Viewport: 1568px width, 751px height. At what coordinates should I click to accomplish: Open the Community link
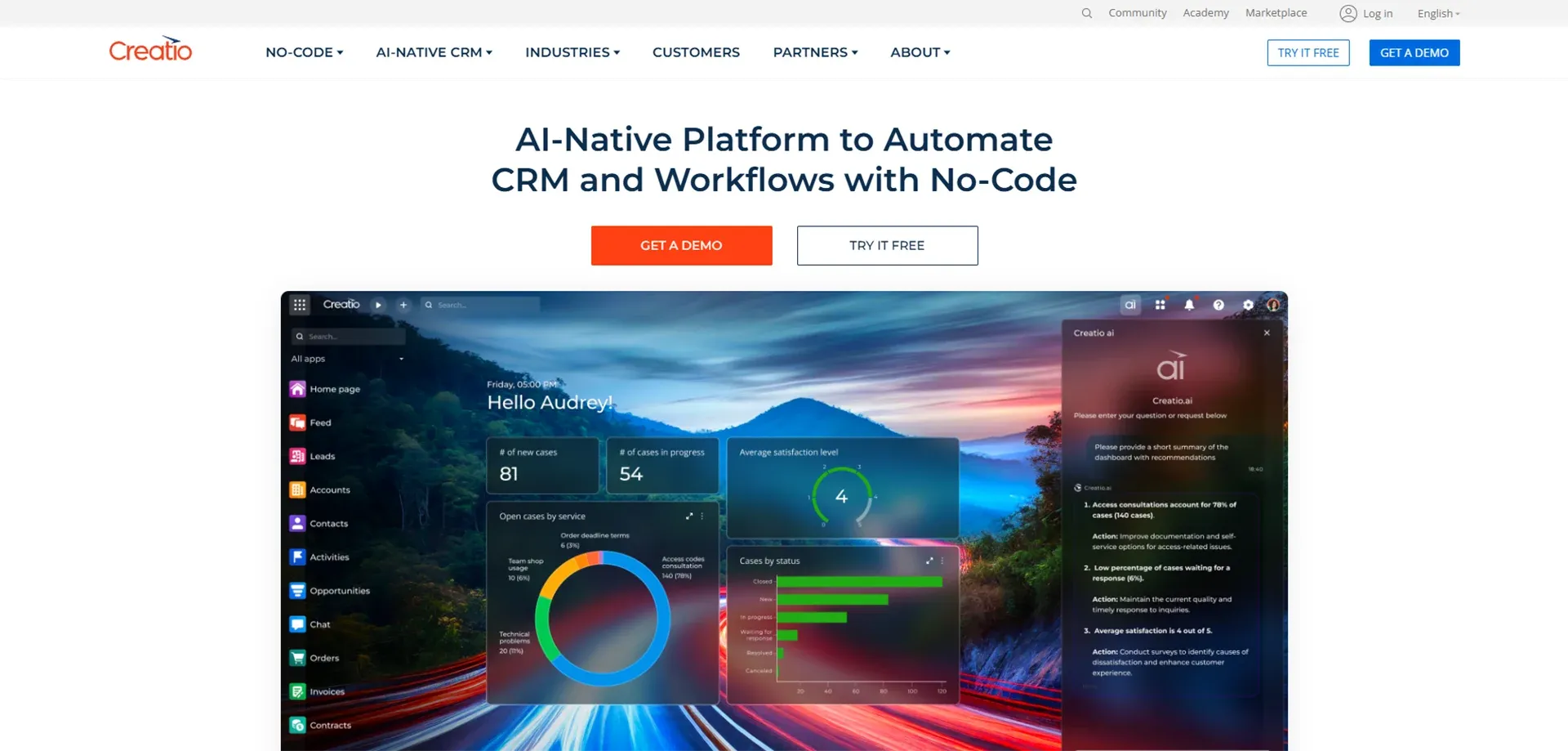(x=1137, y=13)
